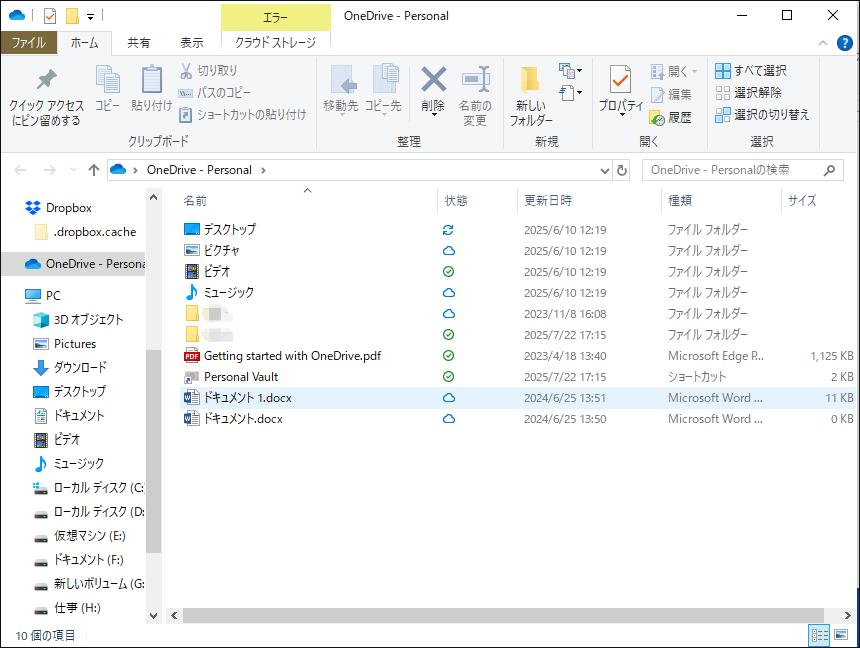Viewport: 860px width, 648px height.
Task: Open the ファイル tab
Action: (x=29, y=42)
